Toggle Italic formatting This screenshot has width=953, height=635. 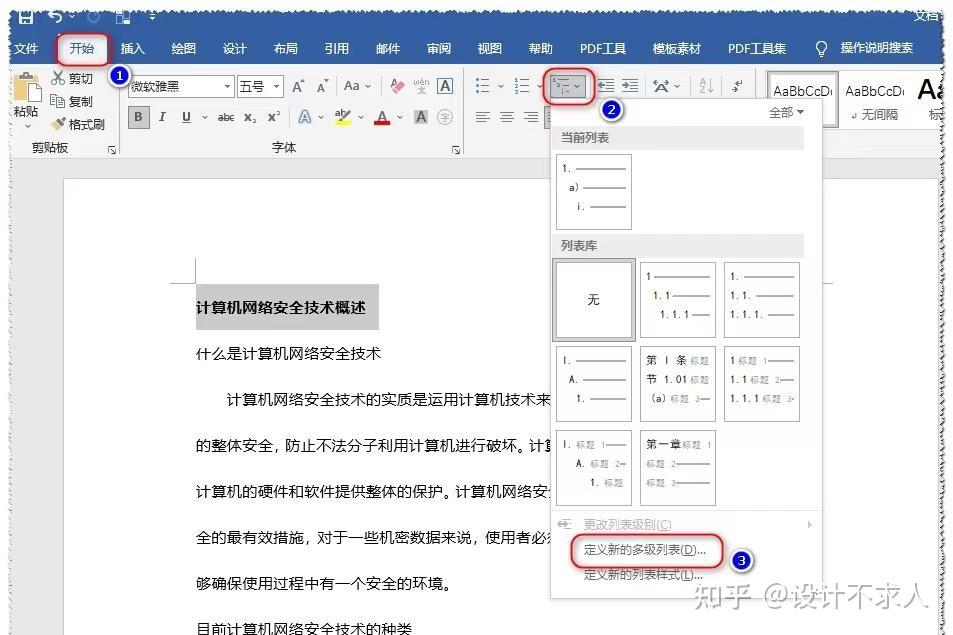coord(162,117)
